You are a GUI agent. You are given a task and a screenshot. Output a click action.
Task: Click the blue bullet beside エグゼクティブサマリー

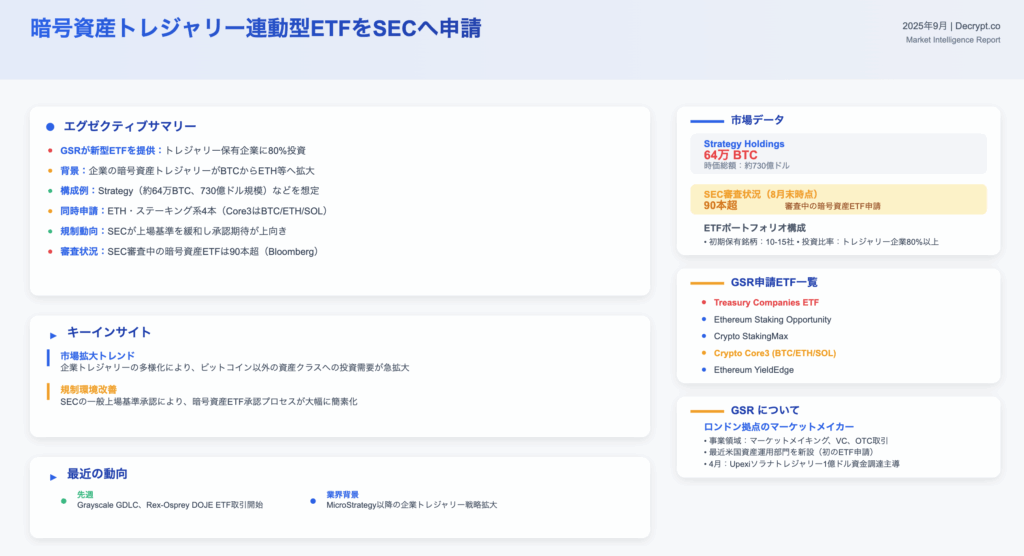pos(50,127)
